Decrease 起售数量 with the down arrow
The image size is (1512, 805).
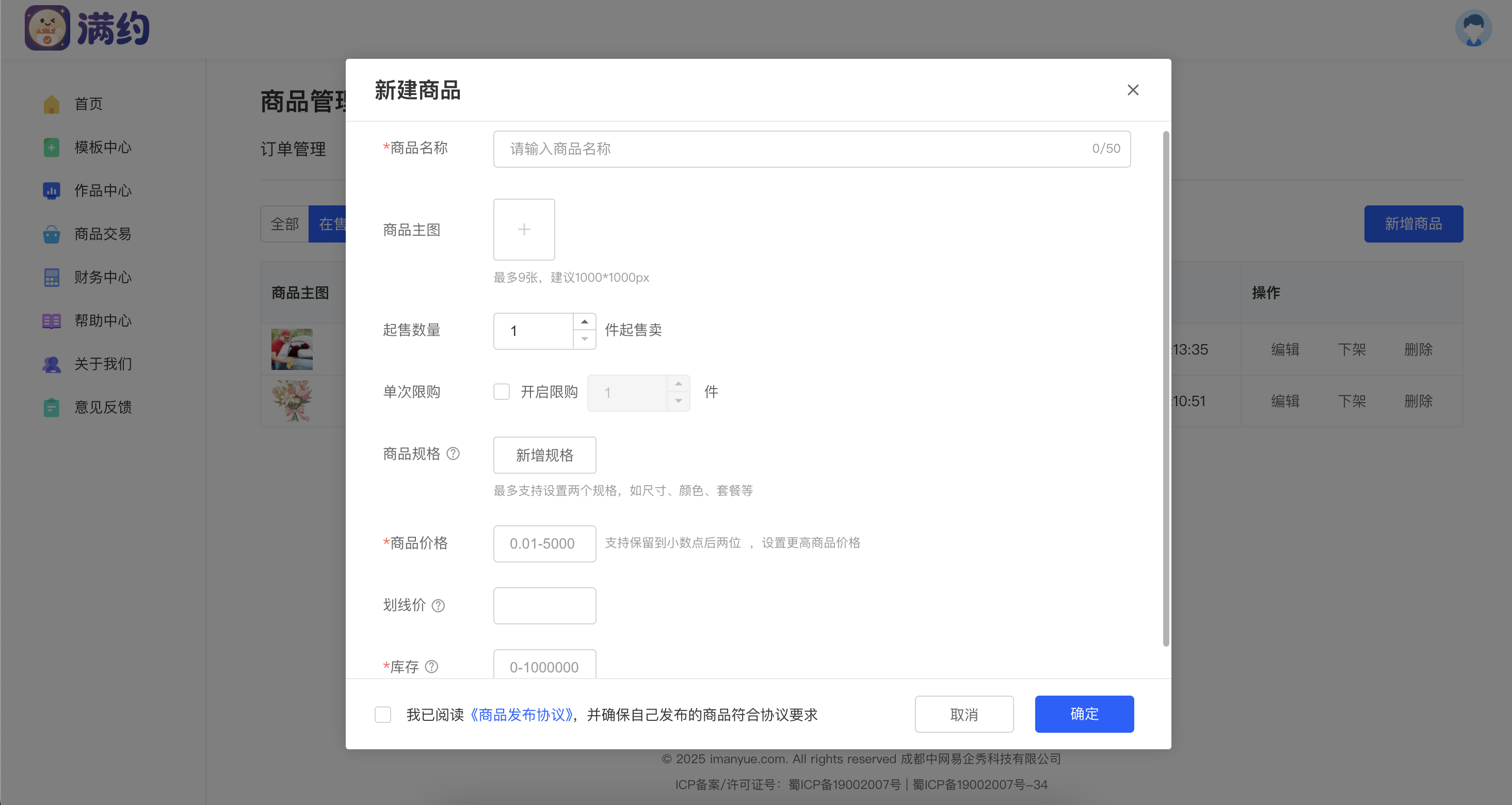tap(584, 339)
